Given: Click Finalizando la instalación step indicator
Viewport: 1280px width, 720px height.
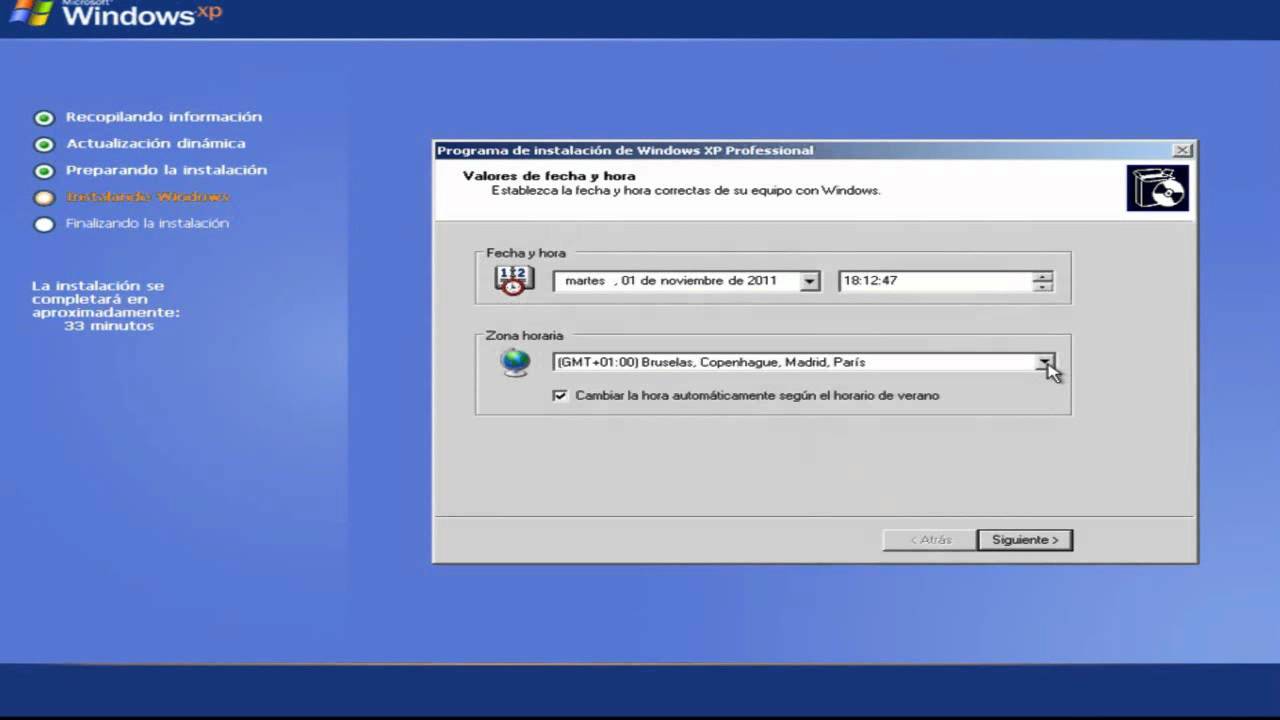Looking at the screenshot, I should pos(44,224).
